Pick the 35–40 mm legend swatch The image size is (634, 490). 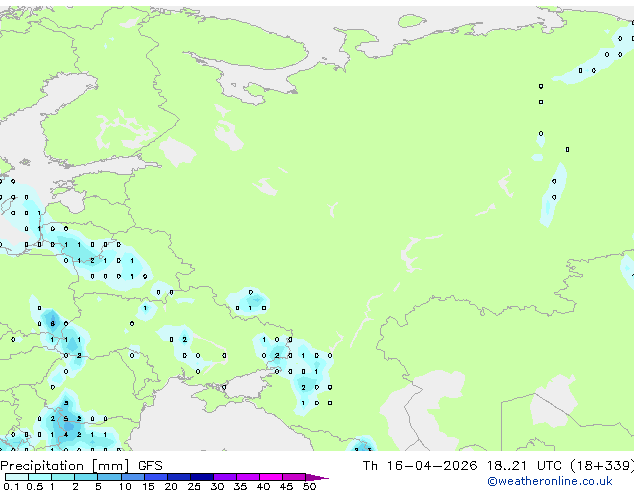(248, 477)
